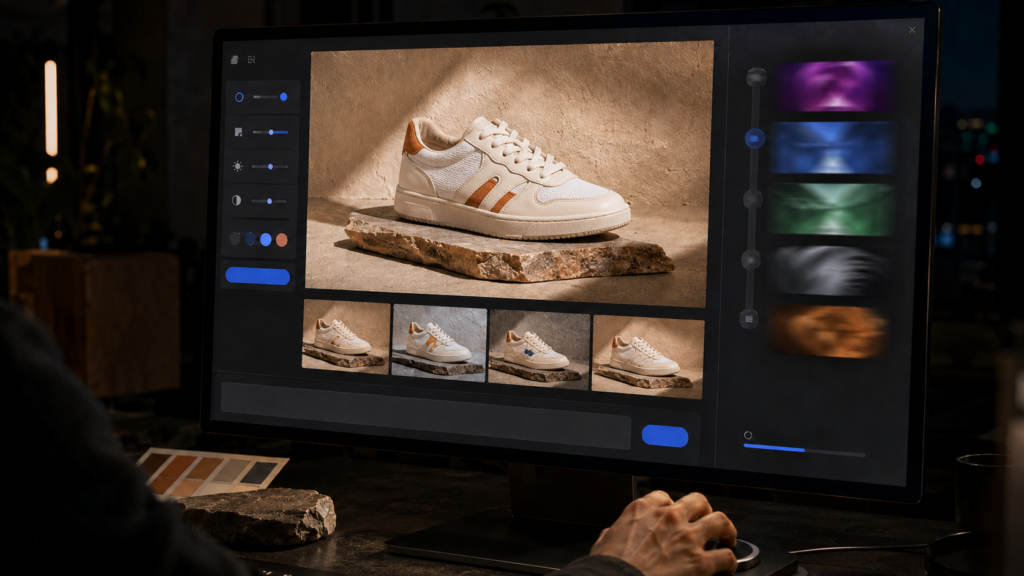Click the large sneaker preview image

[x=509, y=174]
